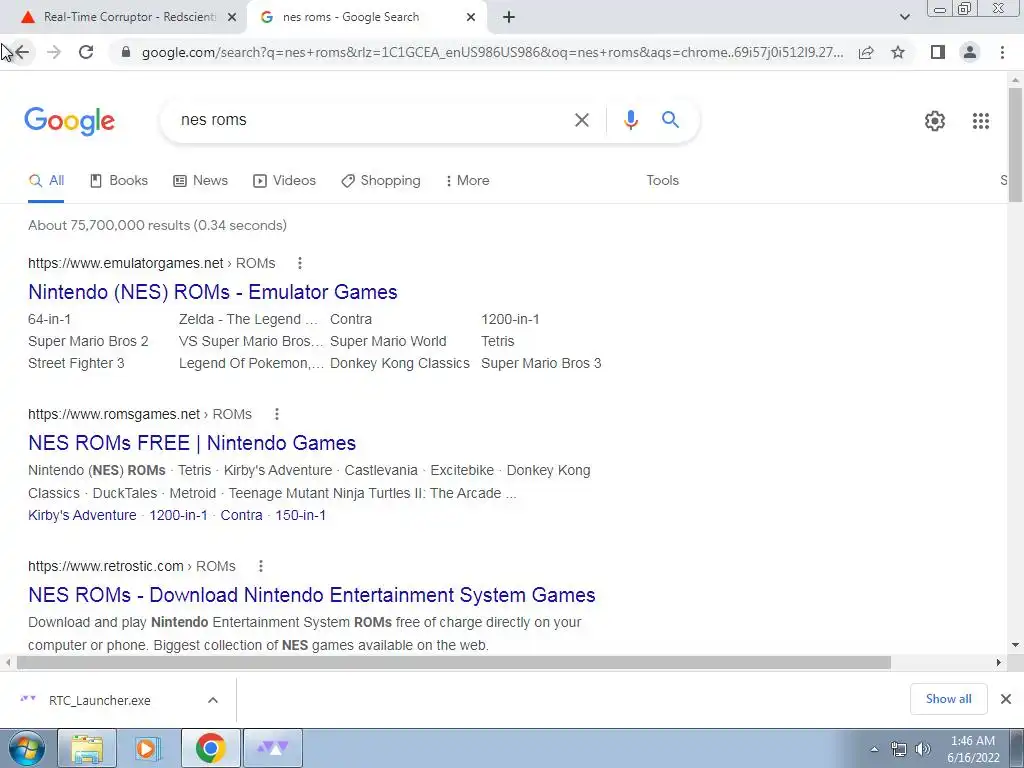Open the RTC_Launcher.exe downloaded file
This screenshot has width=1024, height=768.
coord(99,700)
